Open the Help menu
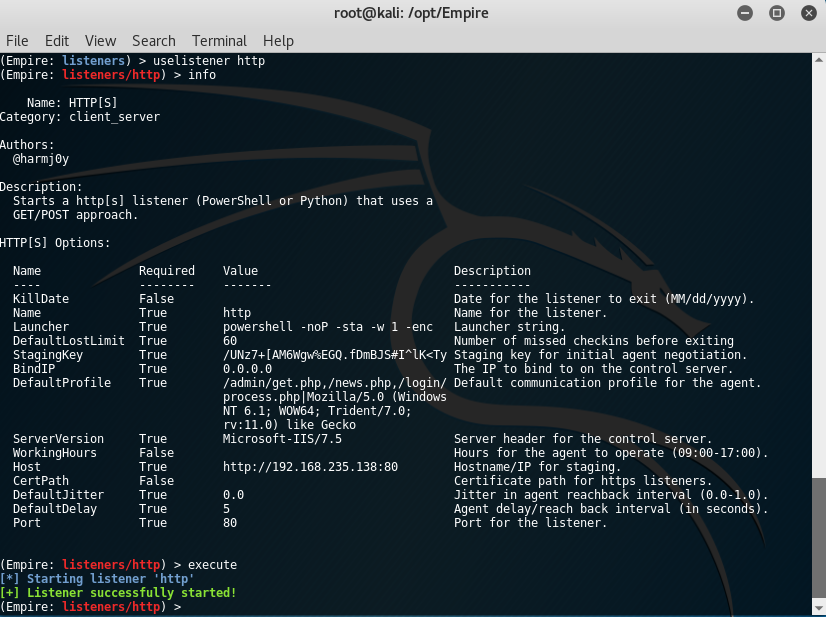Viewport: 826px width, 617px height. (278, 41)
